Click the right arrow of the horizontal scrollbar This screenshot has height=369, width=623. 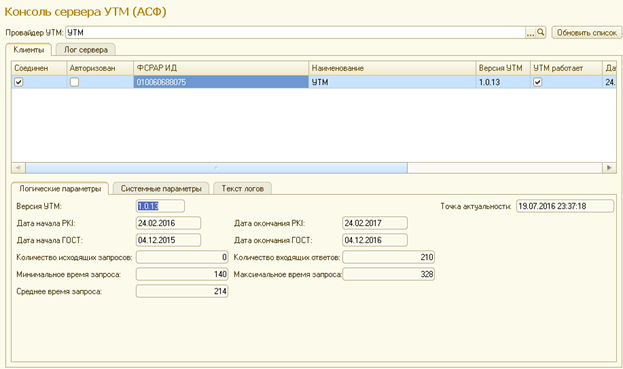(609, 168)
